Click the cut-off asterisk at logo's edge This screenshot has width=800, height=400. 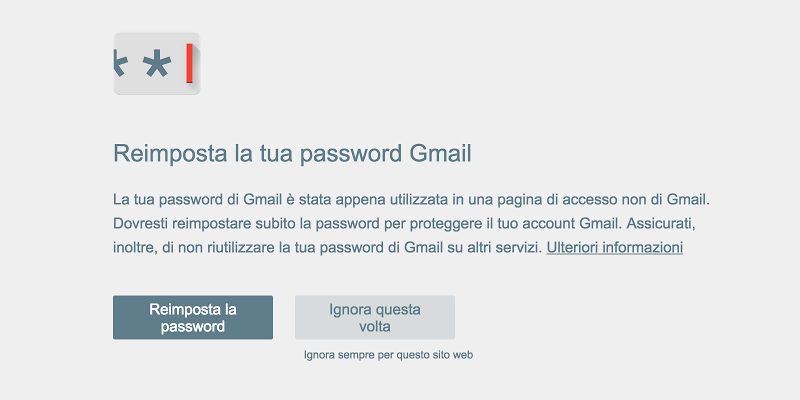tap(119, 64)
